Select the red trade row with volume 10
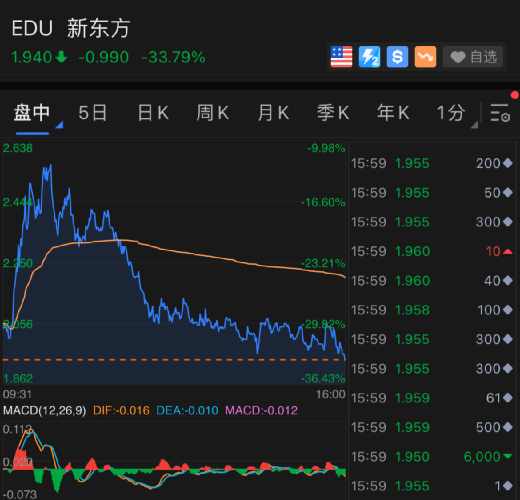The image size is (520, 500). [432, 251]
